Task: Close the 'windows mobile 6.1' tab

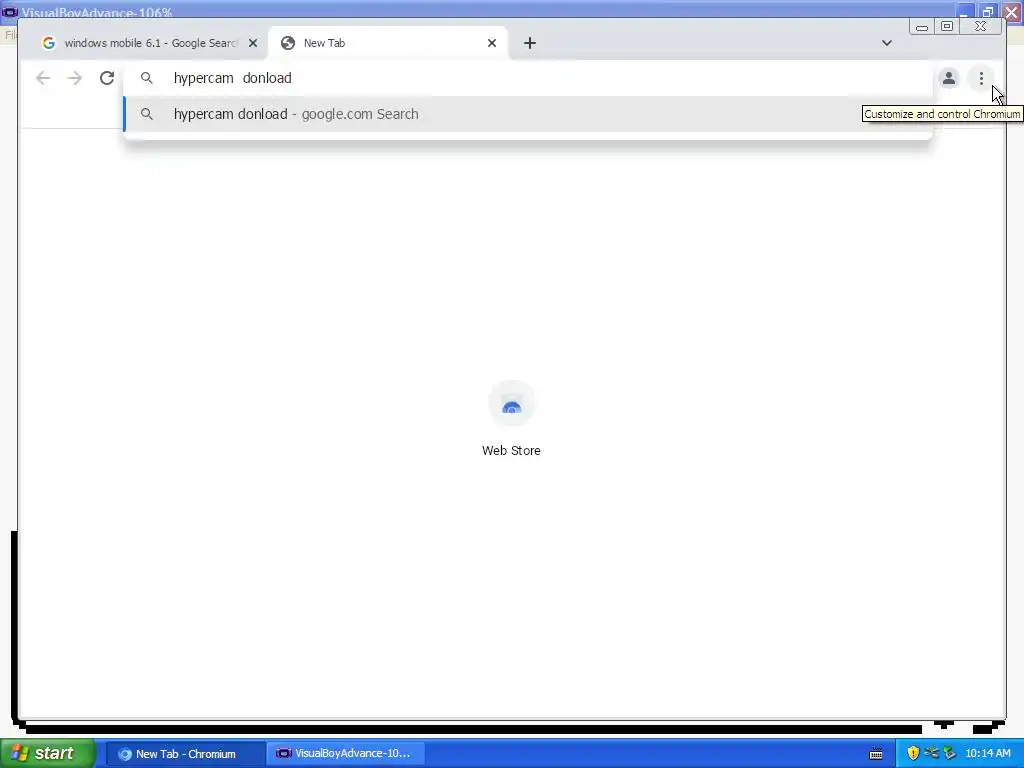Action: point(253,43)
